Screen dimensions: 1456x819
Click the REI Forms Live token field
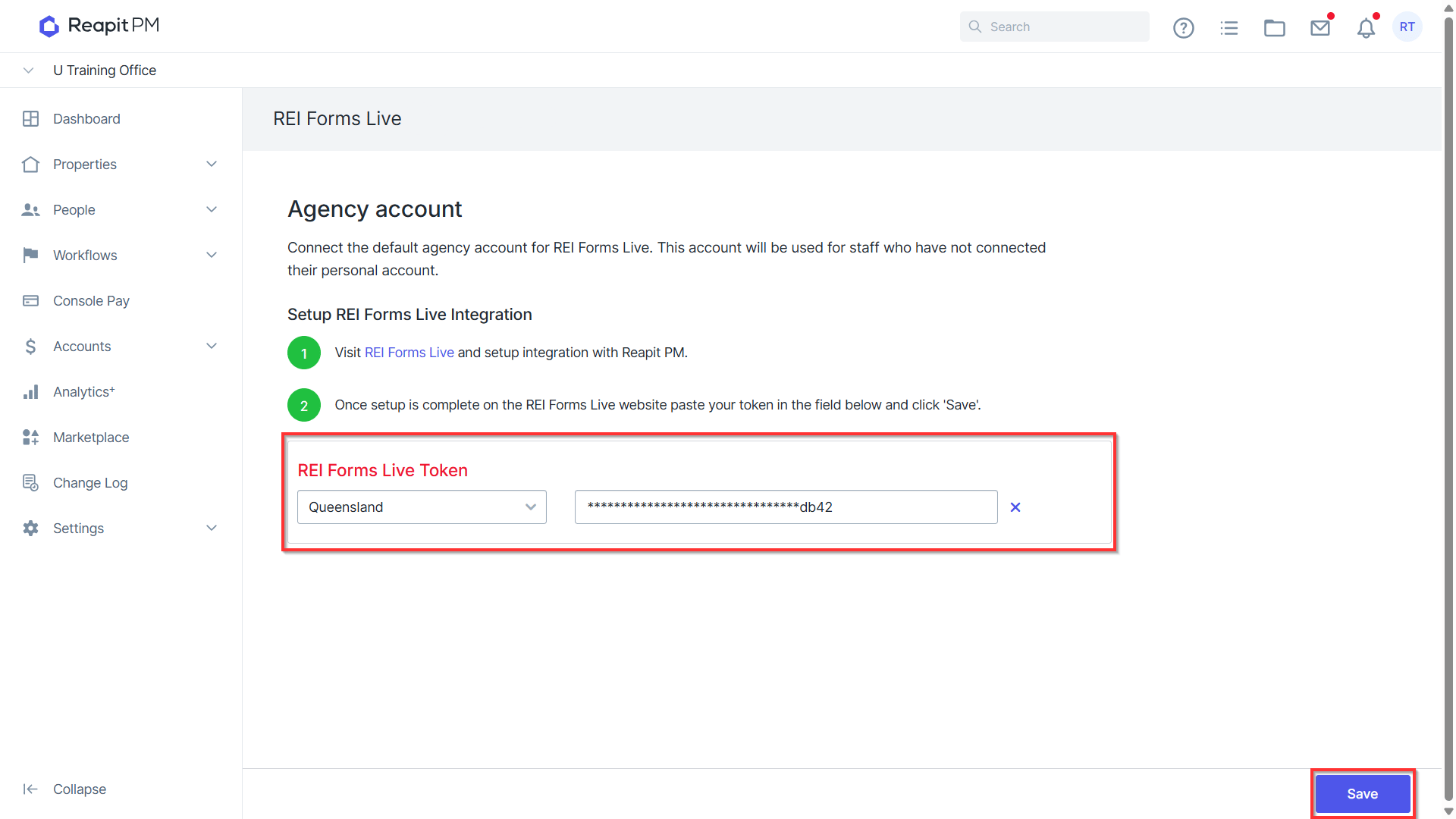(x=786, y=507)
